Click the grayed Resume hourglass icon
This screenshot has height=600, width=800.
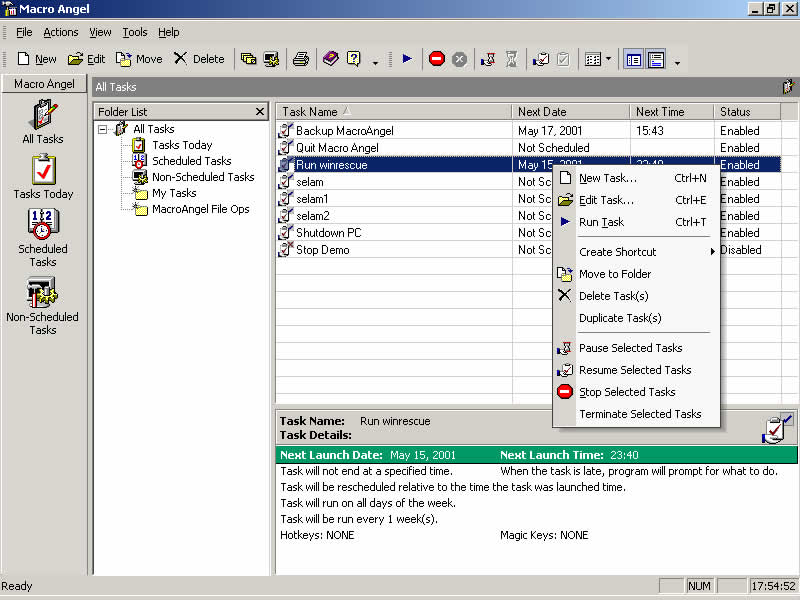click(x=511, y=59)
